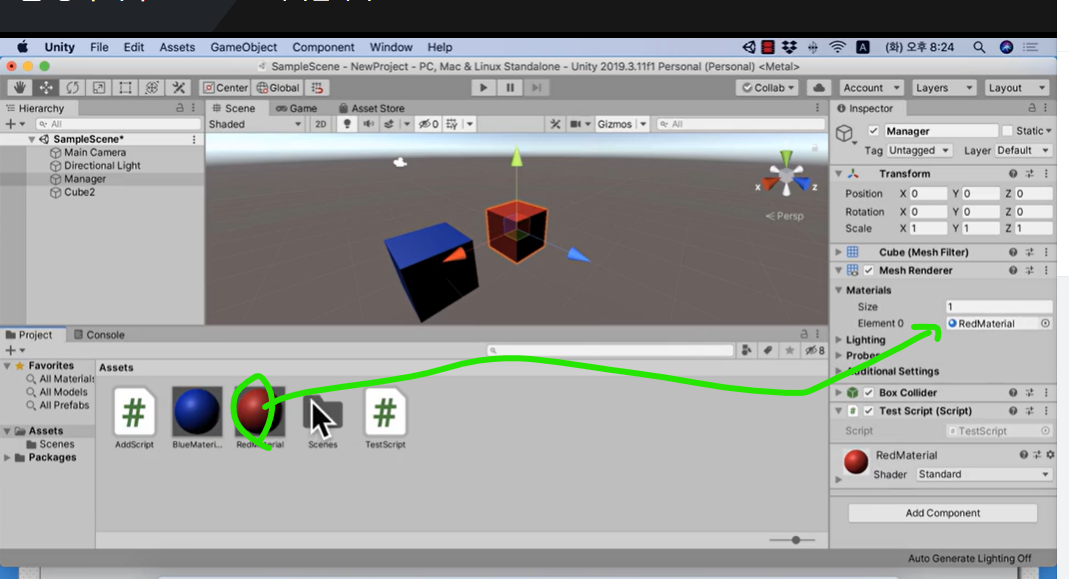
Task: Switch to the Game tab
Action: tap(297, 108)
